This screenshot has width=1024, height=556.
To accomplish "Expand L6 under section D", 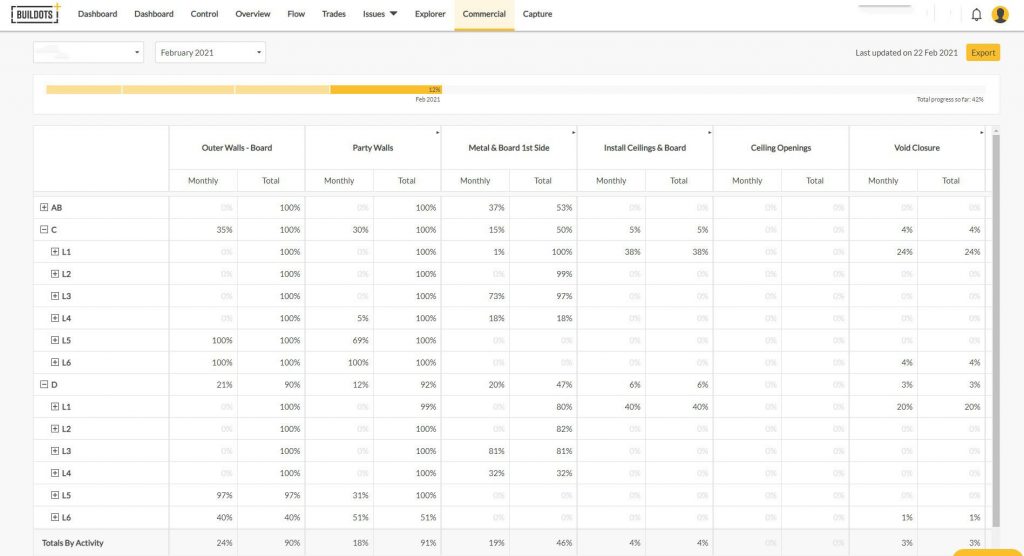I will [55, 516].
